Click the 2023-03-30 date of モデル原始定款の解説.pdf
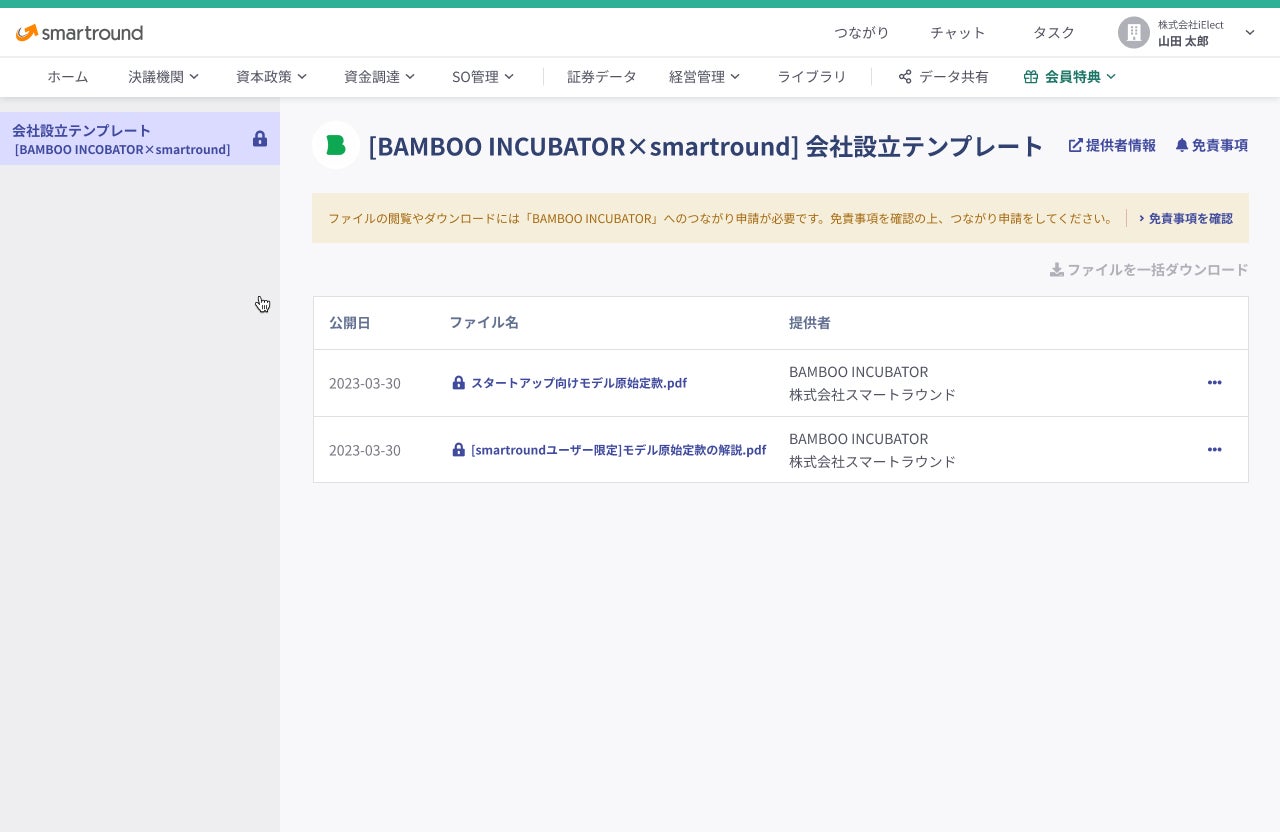This screenshot has width=1280, height=832. click(365, 450)
